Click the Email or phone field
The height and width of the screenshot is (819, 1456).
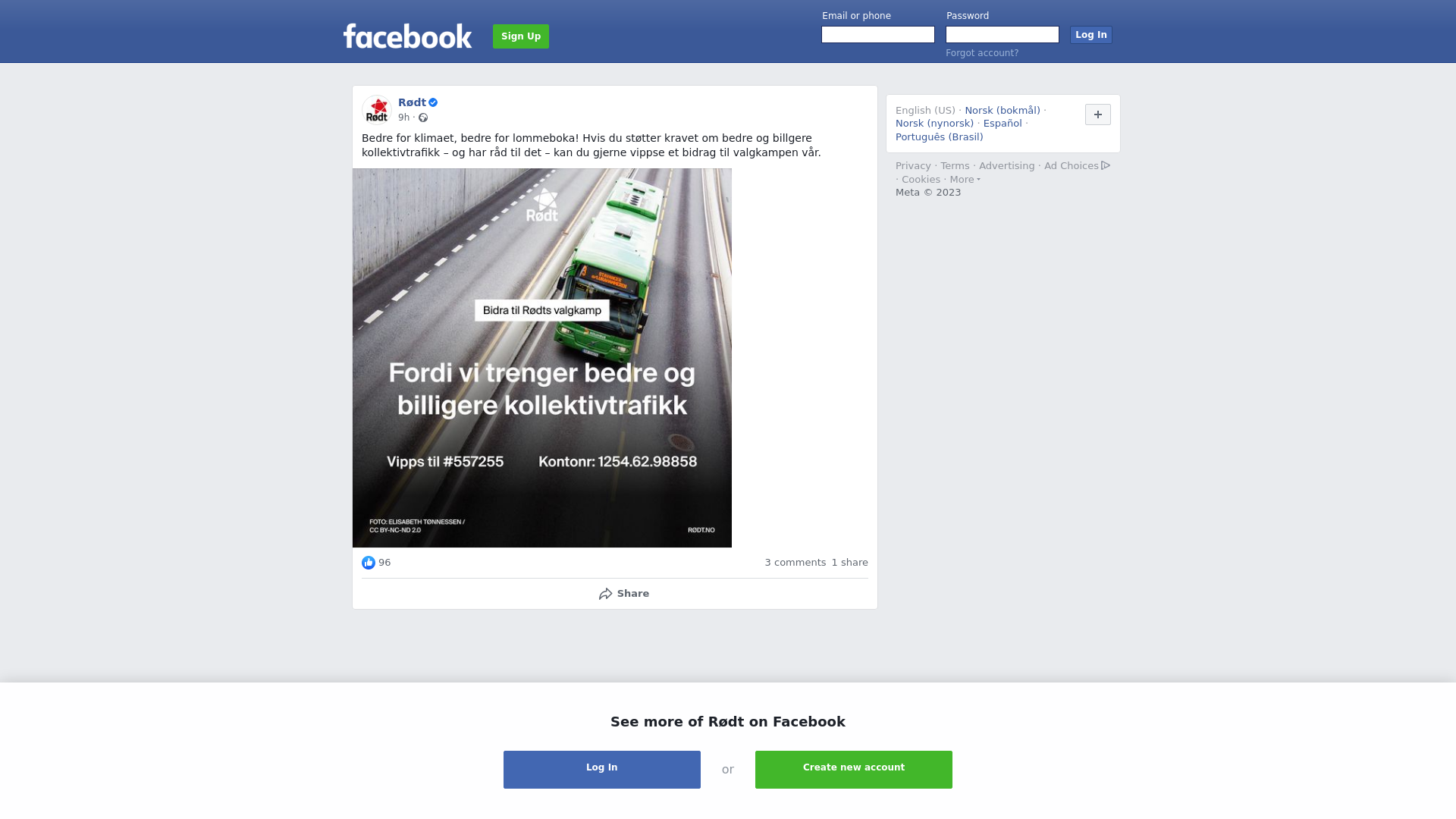coord(878,35)
